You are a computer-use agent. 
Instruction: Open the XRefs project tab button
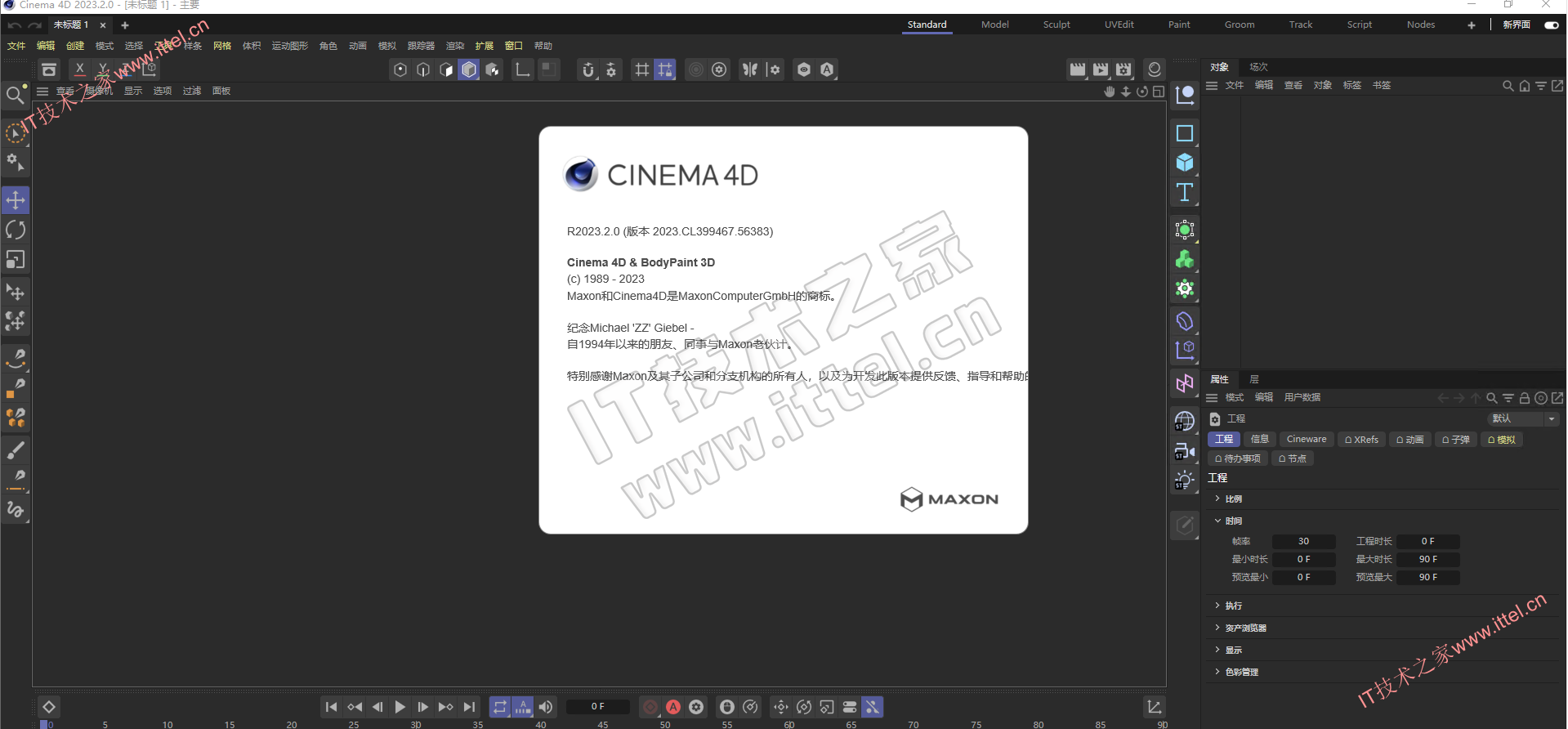click(x=1361, y=440)
